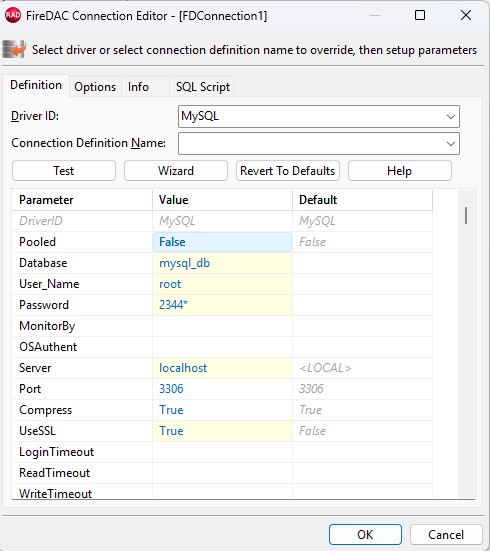Maximize the Connection Editor window
490x551 pixels.
(x=420, y=15)
